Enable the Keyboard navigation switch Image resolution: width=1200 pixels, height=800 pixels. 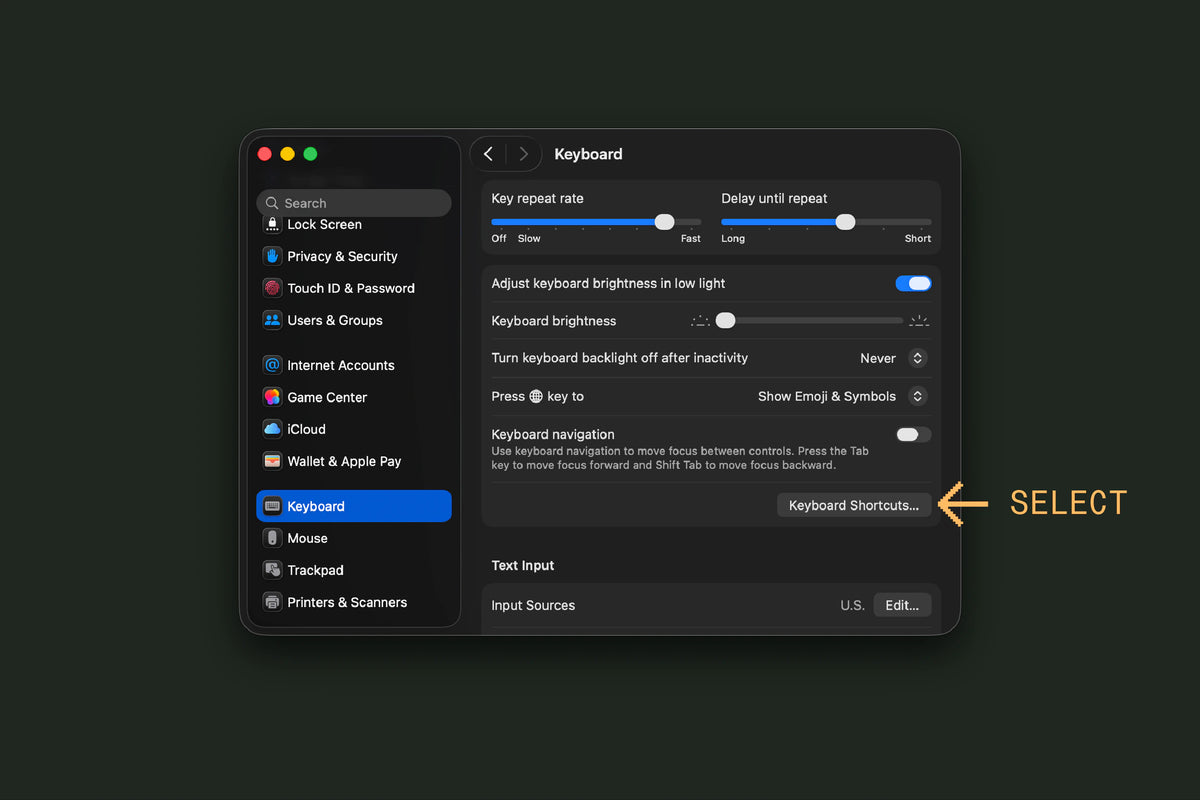tap(913, 434)
